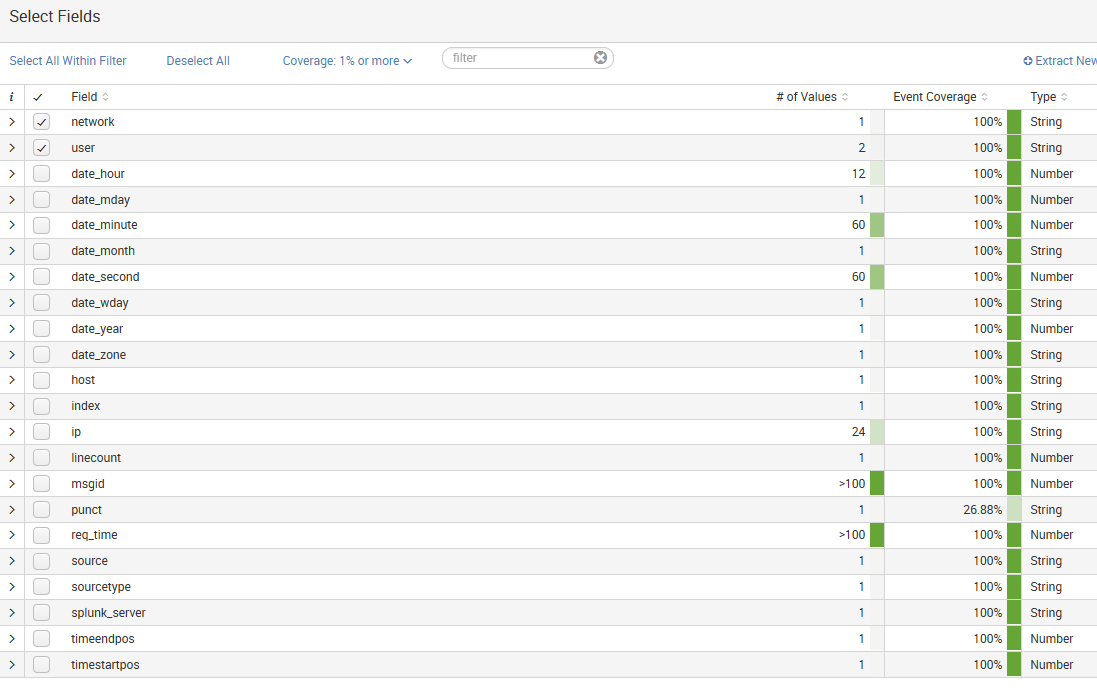The image size is (1097, 691).
Task: Click the info 'i' column header
Action: click(11, 97)
